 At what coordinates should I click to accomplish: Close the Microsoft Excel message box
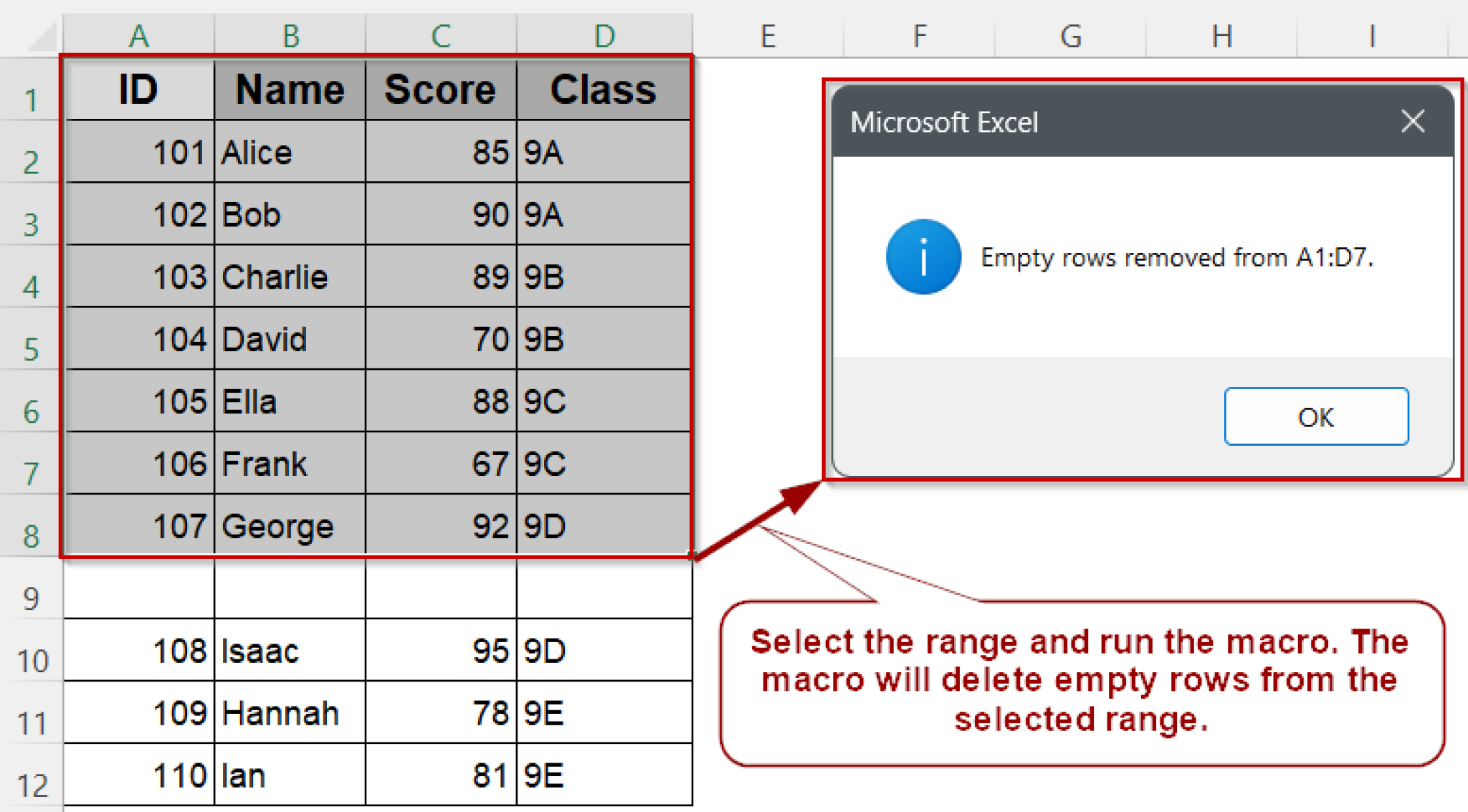(x=1413, y=121)
